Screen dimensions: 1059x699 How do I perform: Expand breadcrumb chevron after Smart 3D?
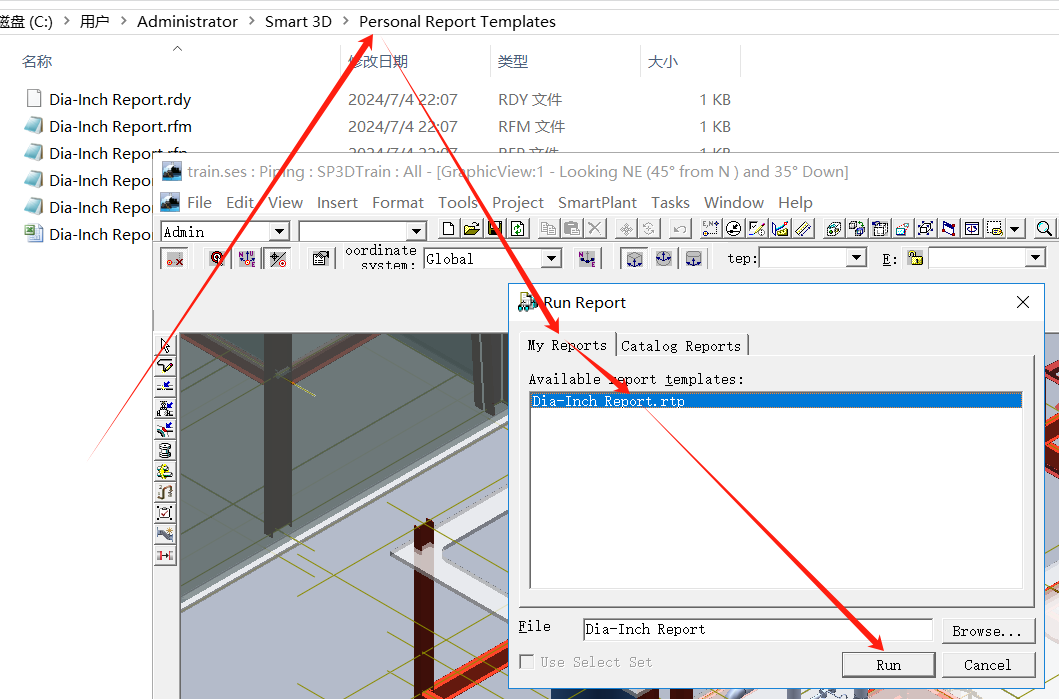tap(346, 21)
